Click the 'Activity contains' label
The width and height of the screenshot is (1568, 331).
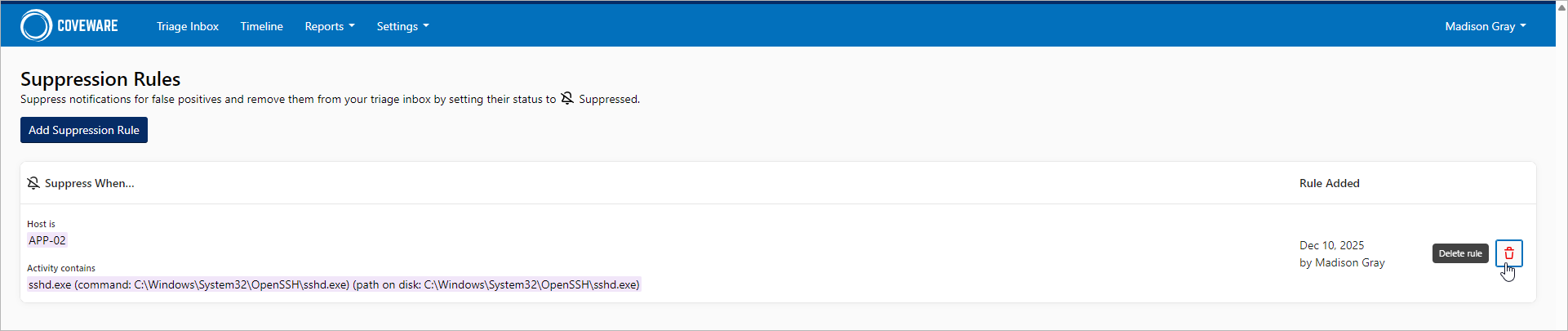pyautogui.click(x=61, y=268)
